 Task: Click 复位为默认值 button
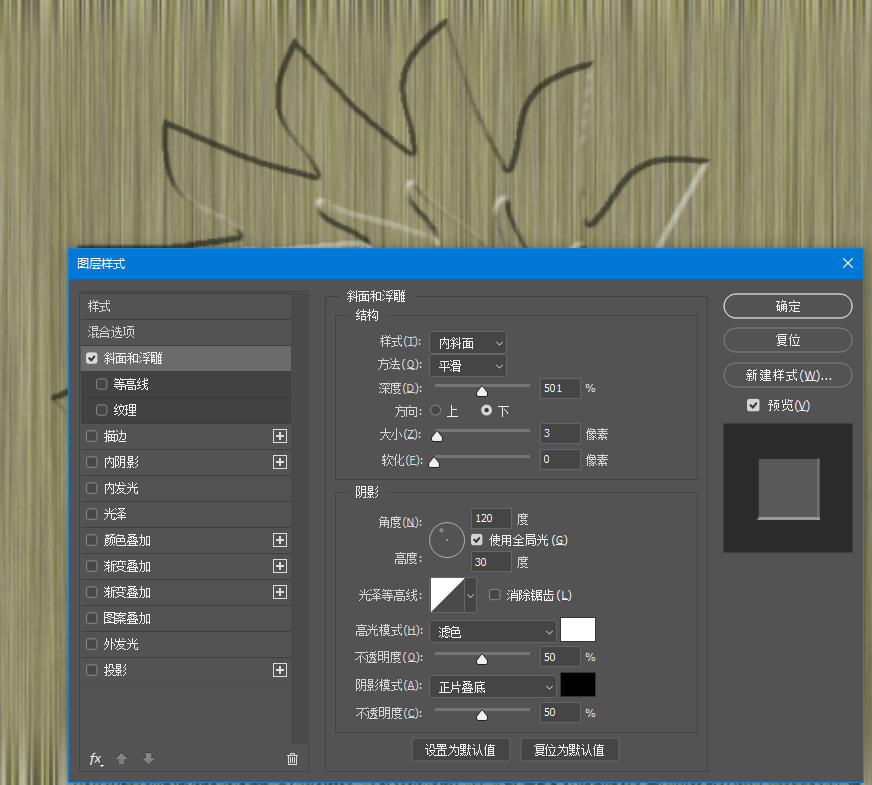click(x=569, y=750)
